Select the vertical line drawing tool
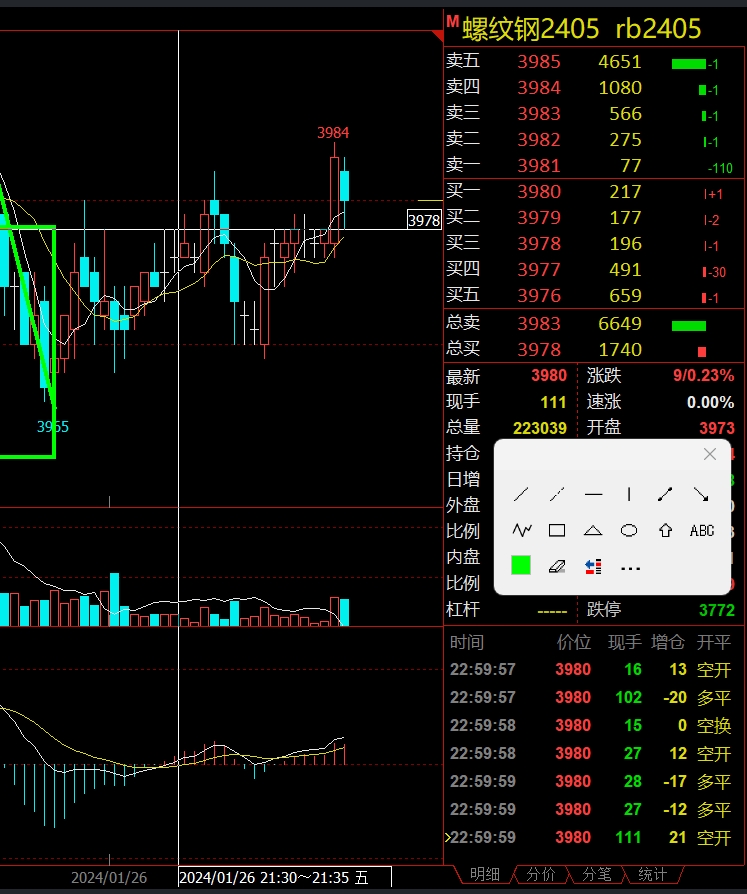Screen dimensions: 747x894 pos(629,494)
